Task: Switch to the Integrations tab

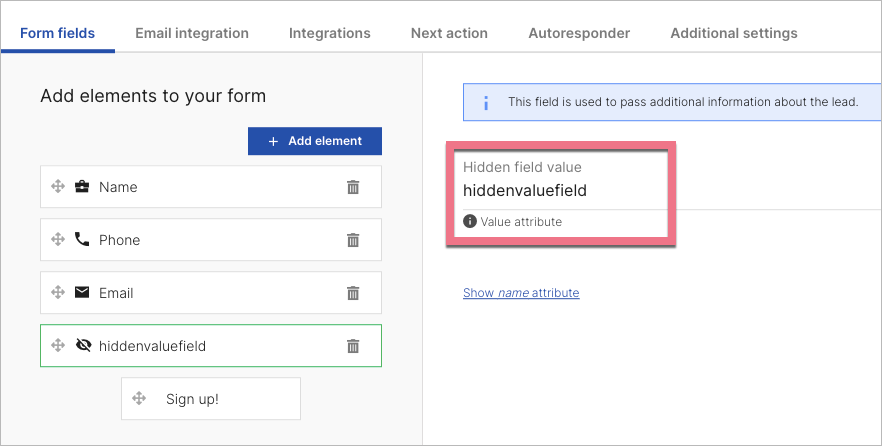Action: (x=329, y=33)
